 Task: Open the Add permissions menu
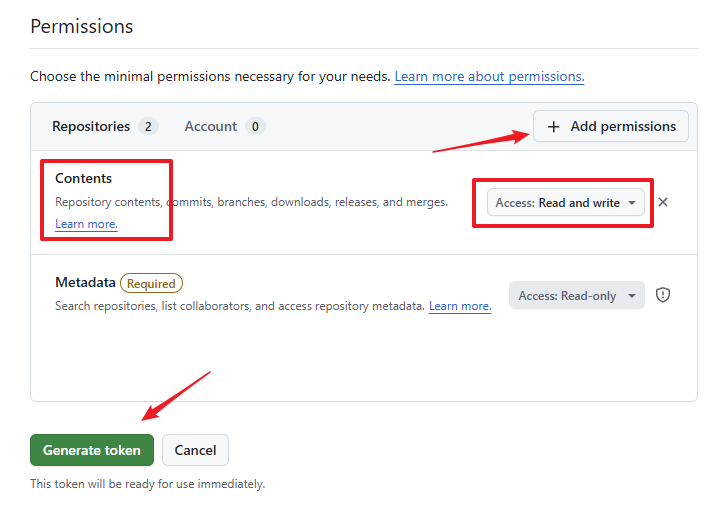click(x=611, y=126)
